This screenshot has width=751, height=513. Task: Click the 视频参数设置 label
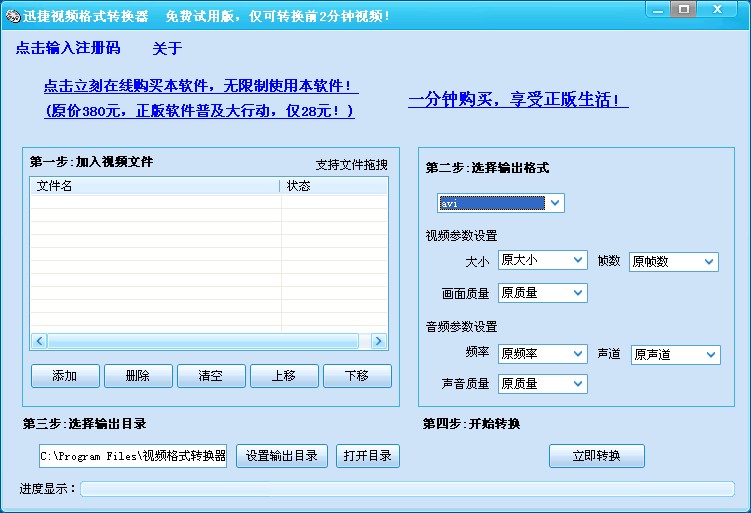pos(462,236)
